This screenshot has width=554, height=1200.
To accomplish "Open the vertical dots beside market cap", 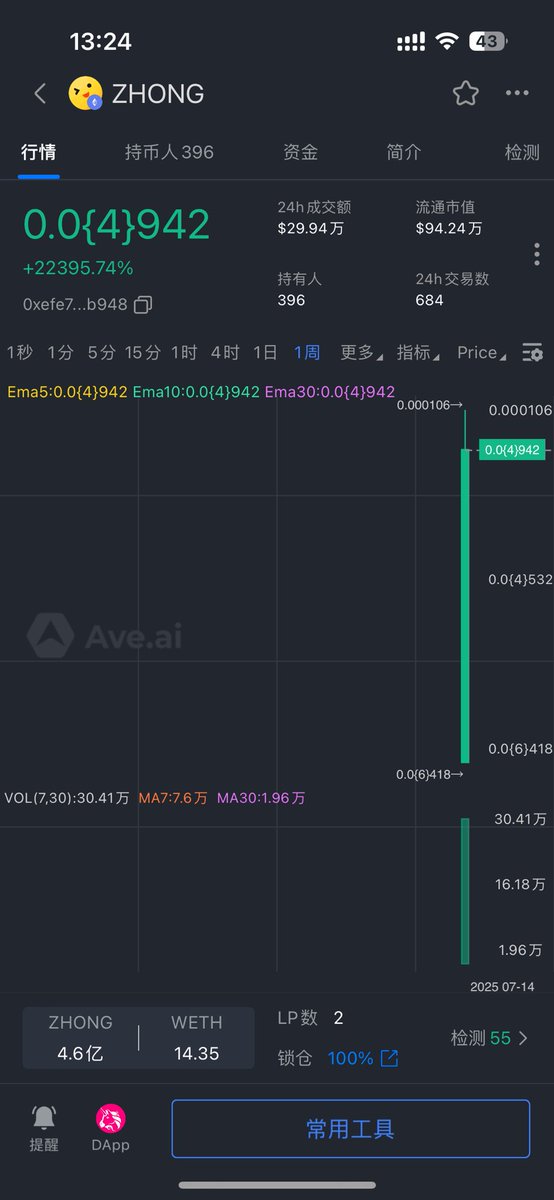I will [x=537, y=254].
